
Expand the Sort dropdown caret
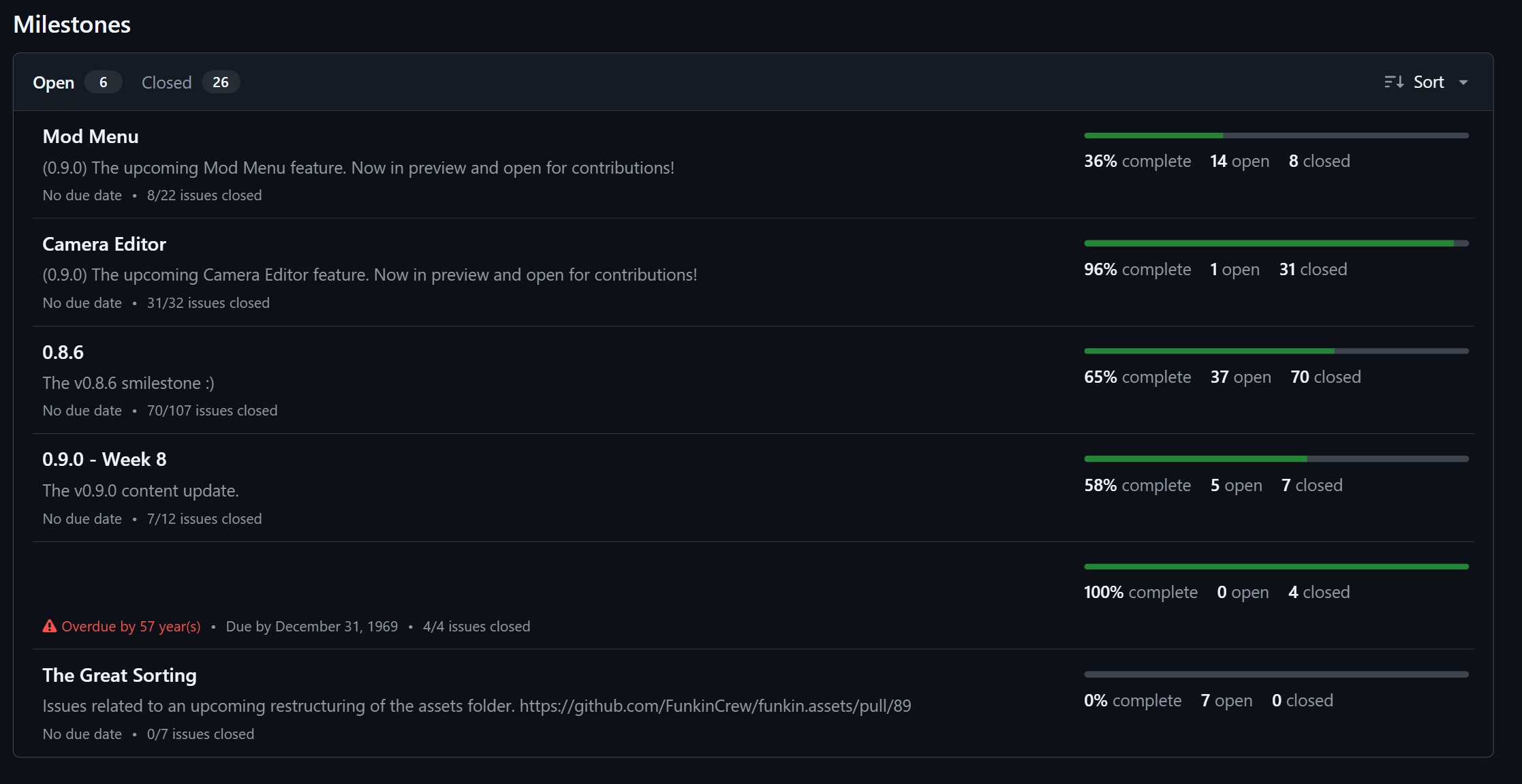coord(1463,82)
